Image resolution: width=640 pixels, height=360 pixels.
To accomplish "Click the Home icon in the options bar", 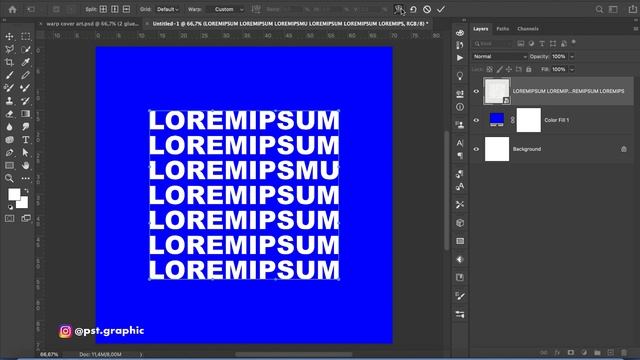I will pyautogui.click(x=12, y=9).
